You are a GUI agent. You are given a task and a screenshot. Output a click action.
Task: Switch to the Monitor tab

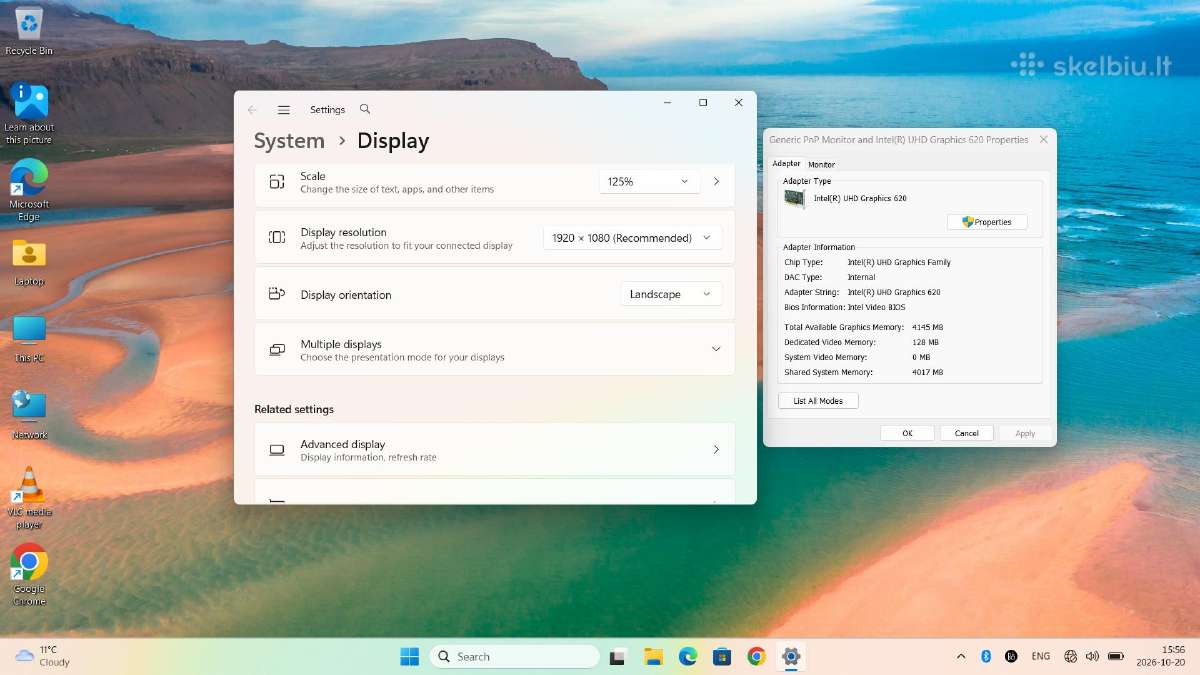point(822,164)
